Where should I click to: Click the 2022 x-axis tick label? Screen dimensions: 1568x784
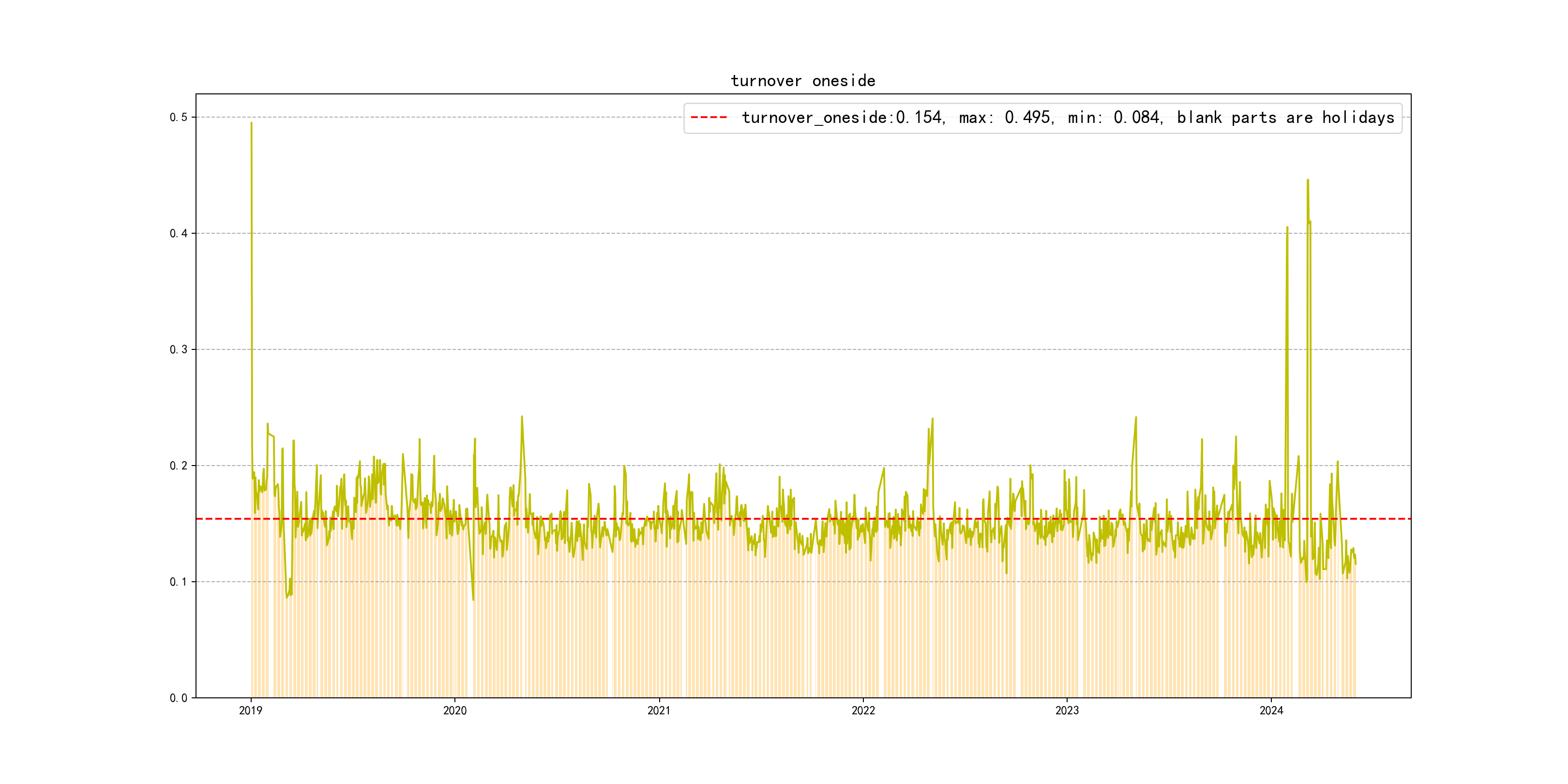tap(862, 710)
